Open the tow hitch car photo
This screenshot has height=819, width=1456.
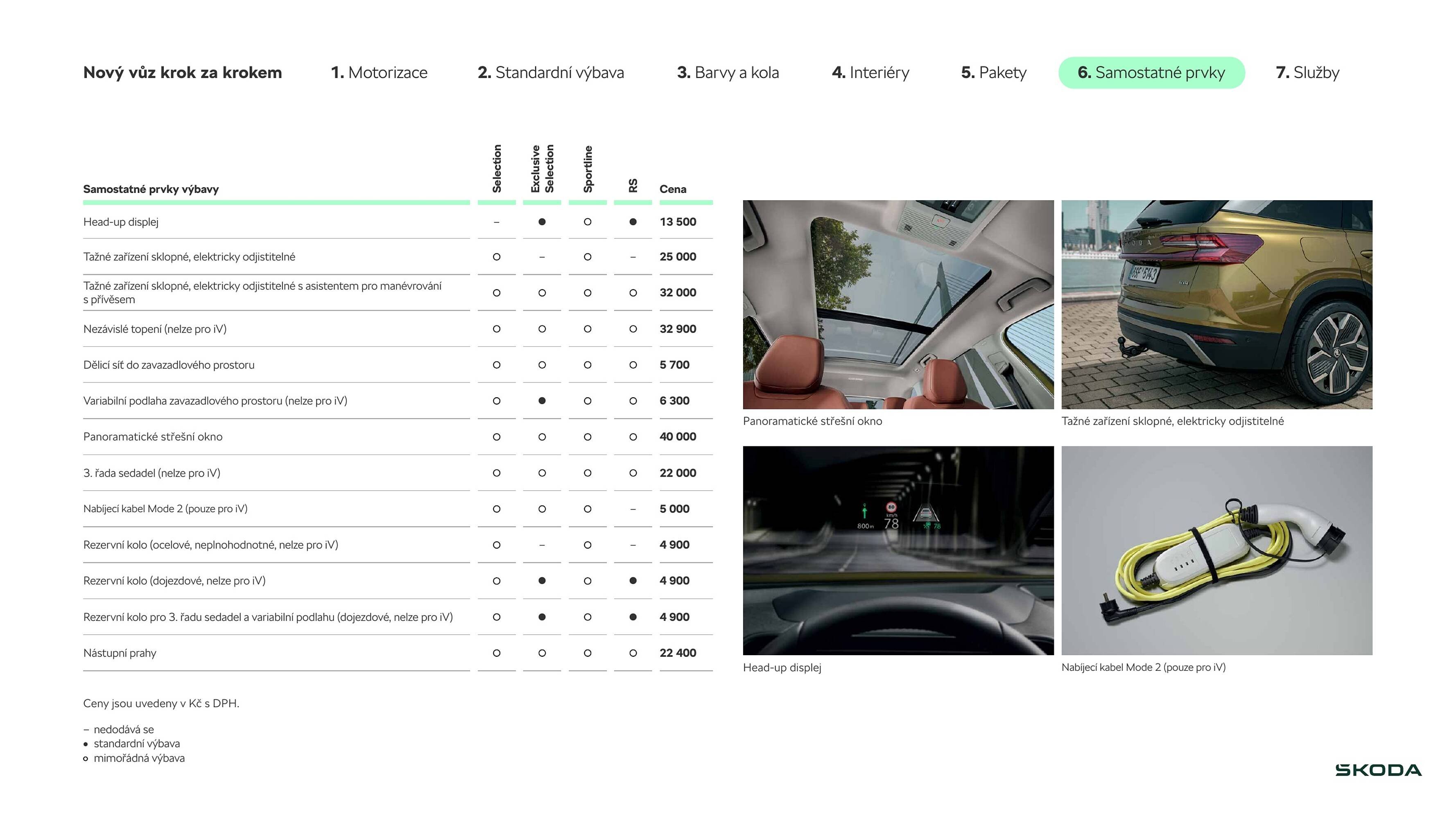click(1216, 304)
